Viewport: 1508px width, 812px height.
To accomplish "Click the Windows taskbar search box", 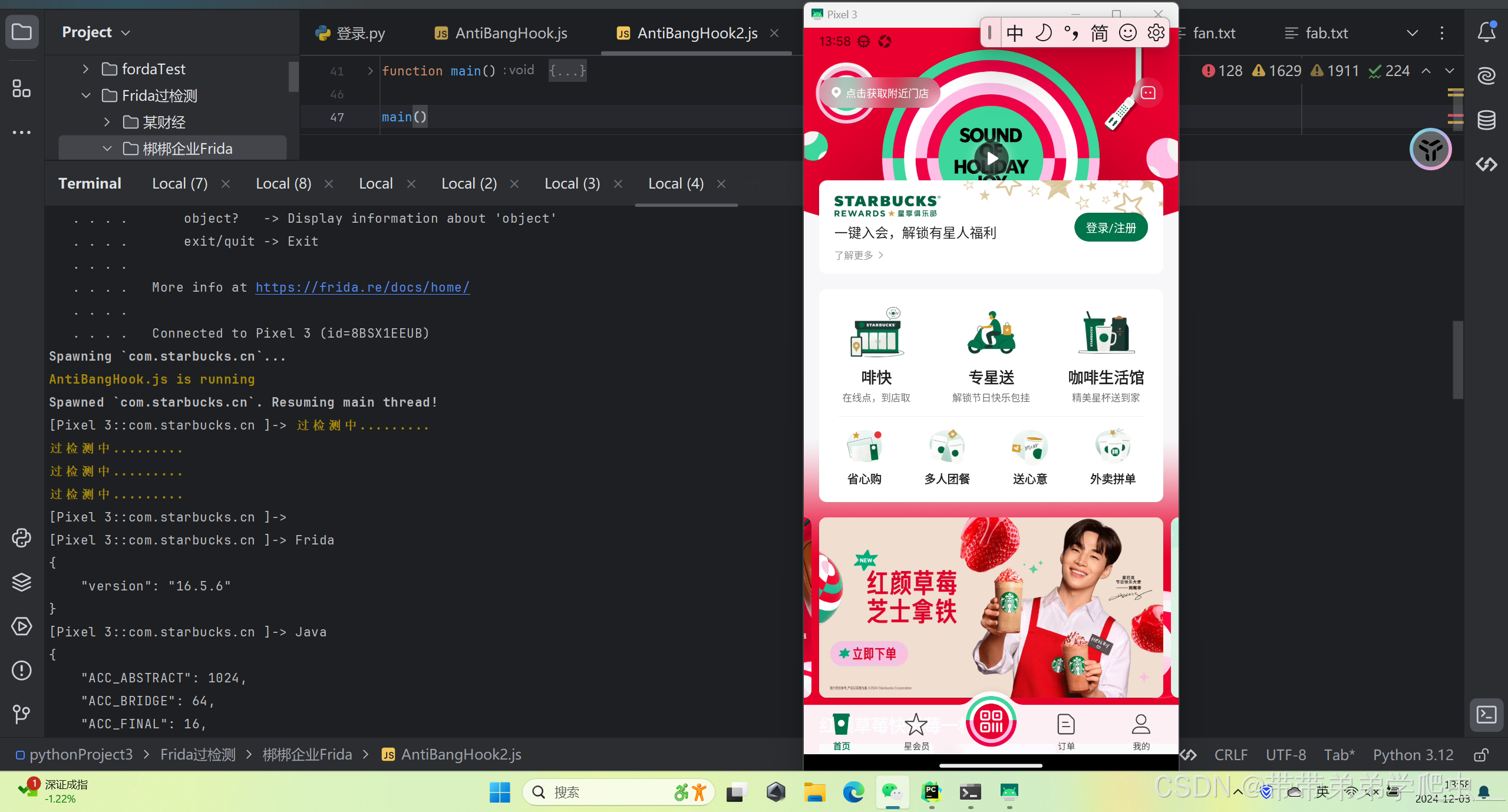I will [x=619, y=793].
